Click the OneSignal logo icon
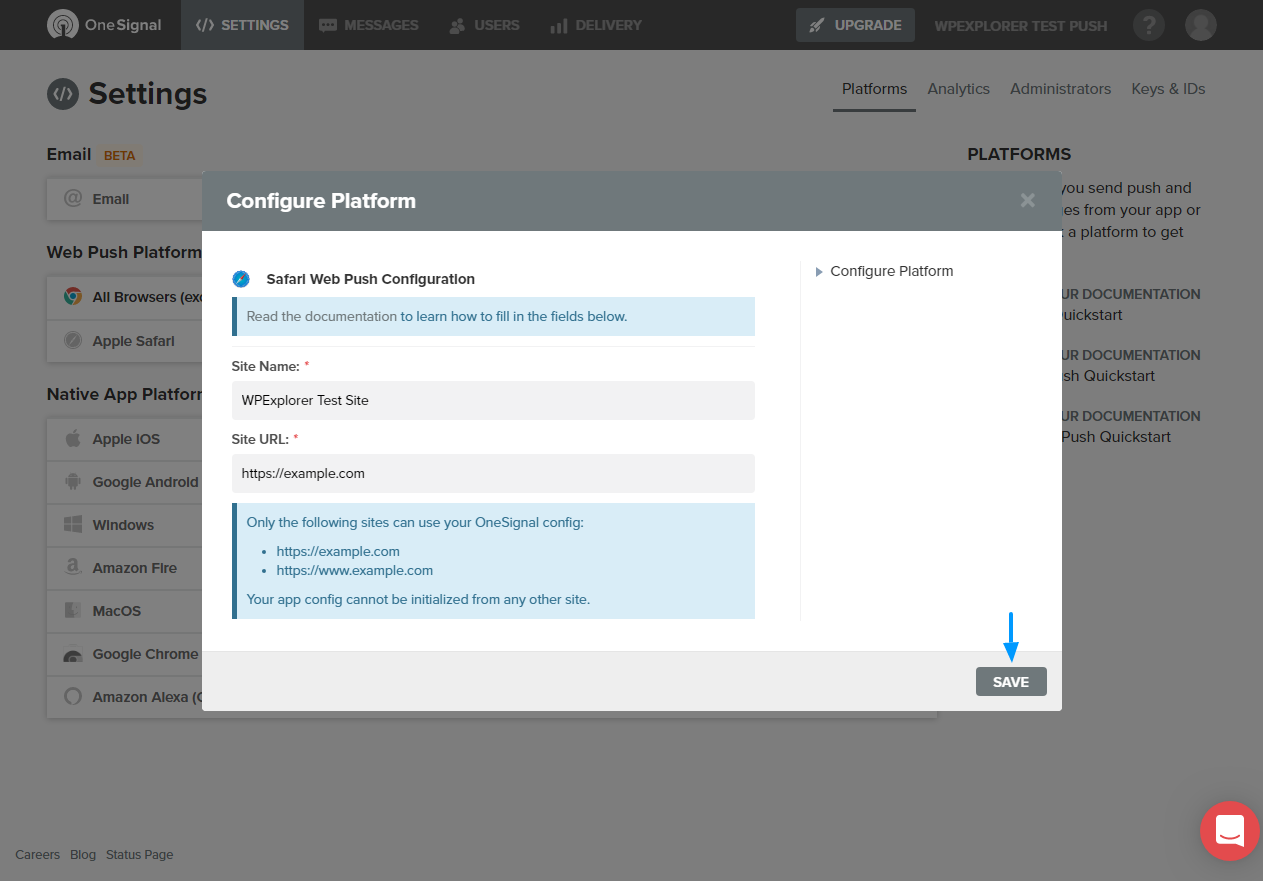 tap(63, 25)
